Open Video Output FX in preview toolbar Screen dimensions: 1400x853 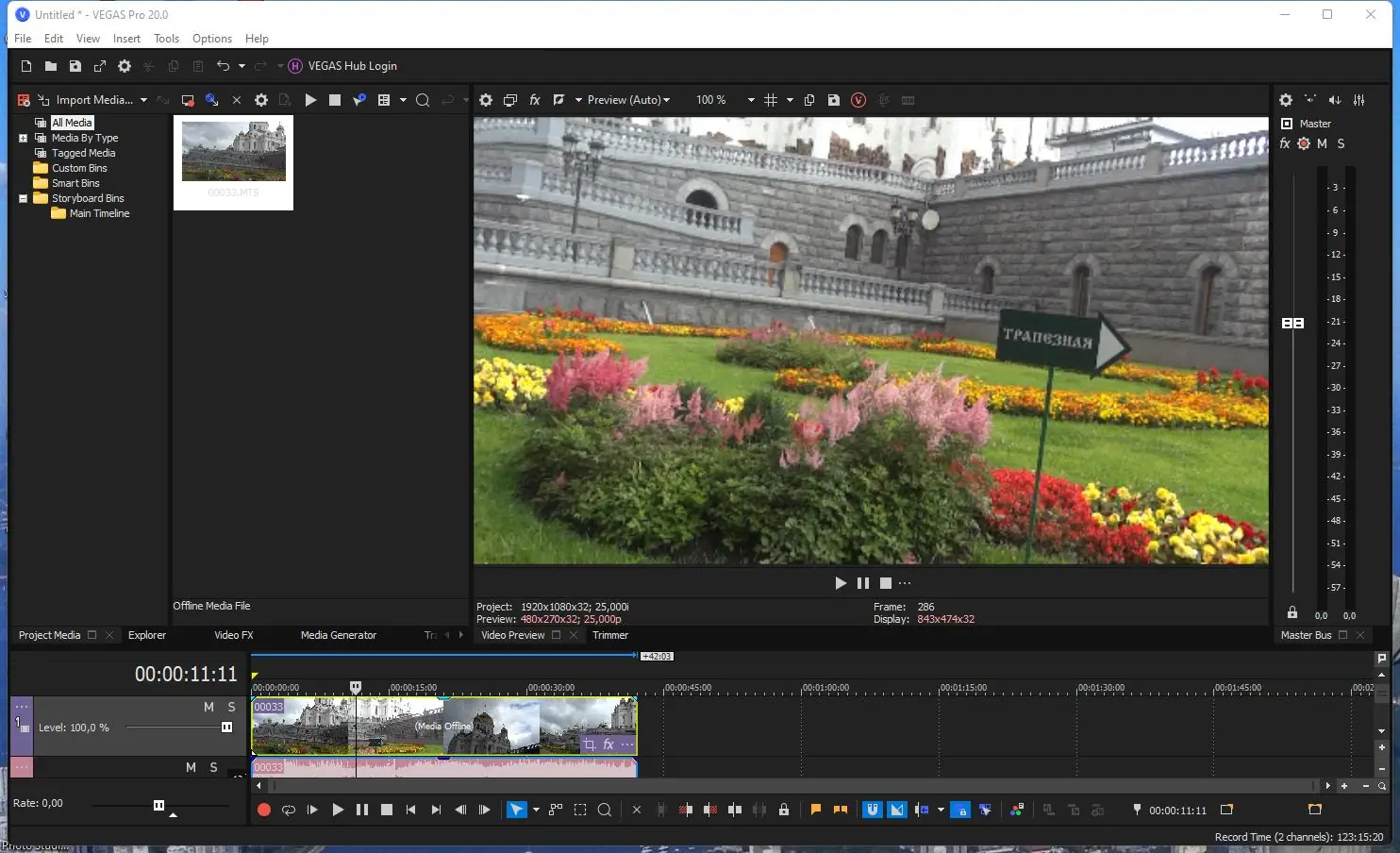point(535,100)
